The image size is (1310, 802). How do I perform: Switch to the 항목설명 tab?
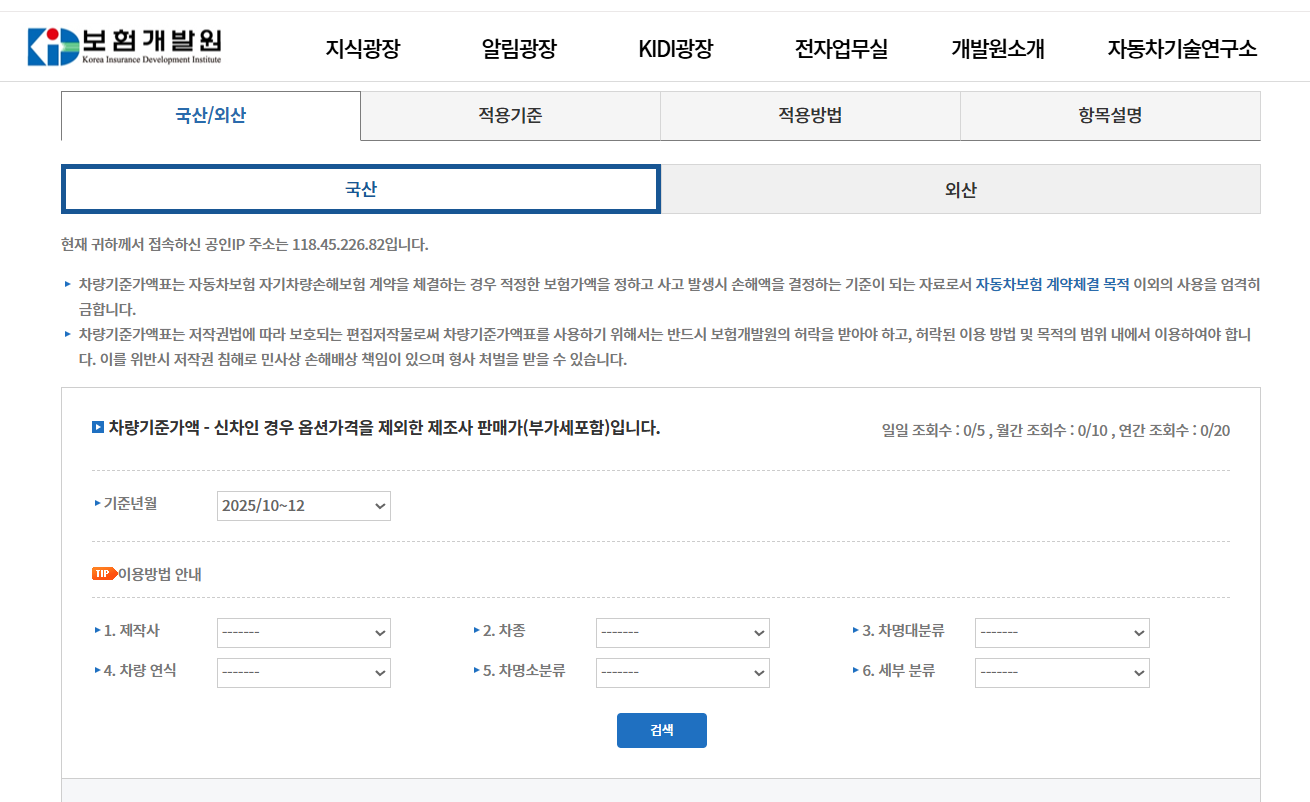(x=1110, y=116)
